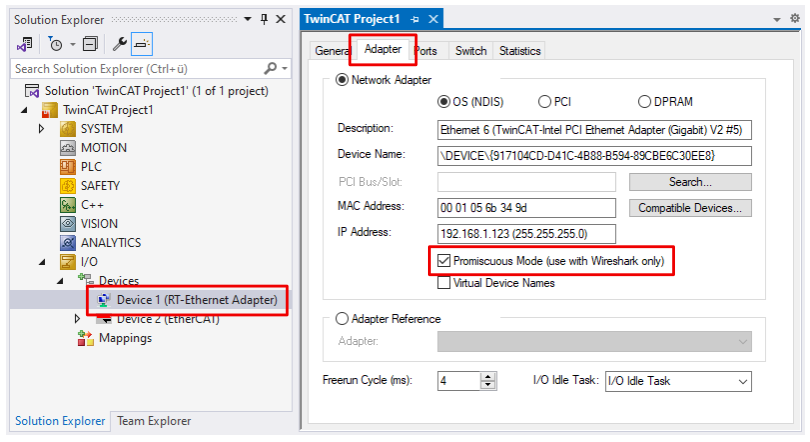The width and height of the screenshot is (810, 442).
Task: Open the search options dropdown arrow
Action: tap(285, 69)
